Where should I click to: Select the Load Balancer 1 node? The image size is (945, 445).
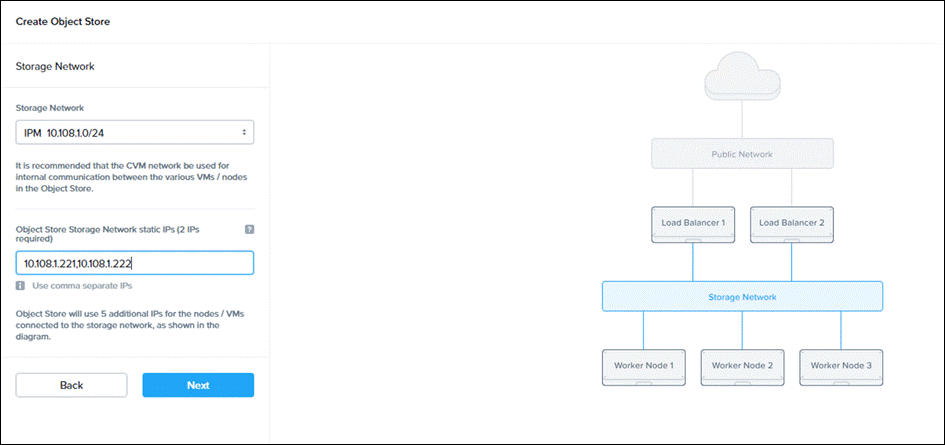pos(693,224)
